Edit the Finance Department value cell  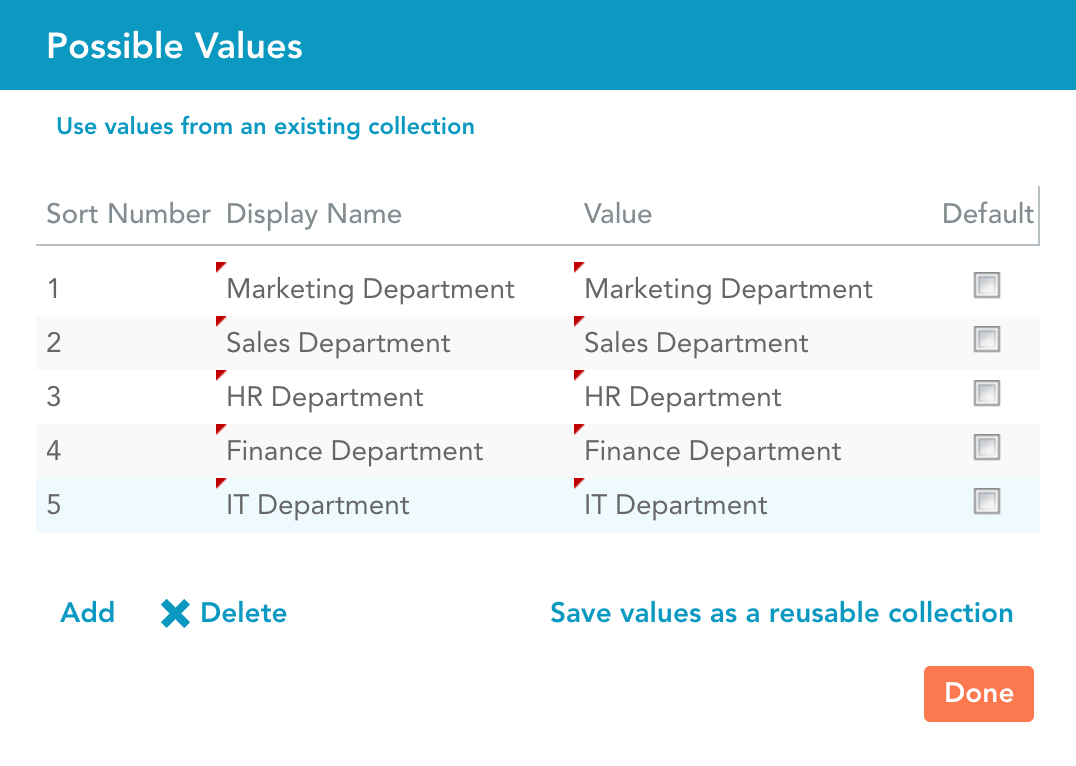pyautogui.click(x=753, y=451)
